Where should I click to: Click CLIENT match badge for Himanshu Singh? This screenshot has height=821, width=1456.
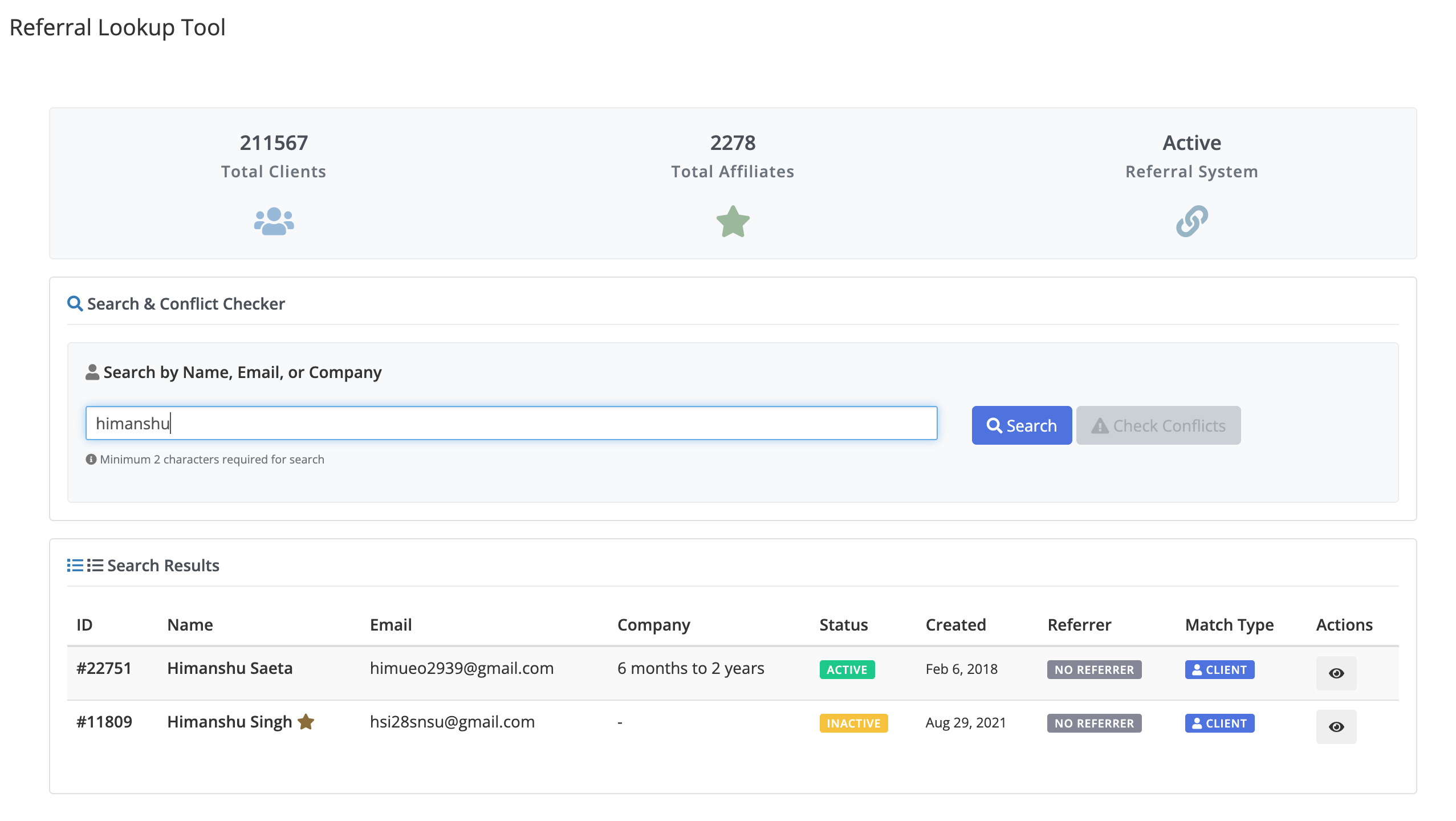(x=1219, y=724)
